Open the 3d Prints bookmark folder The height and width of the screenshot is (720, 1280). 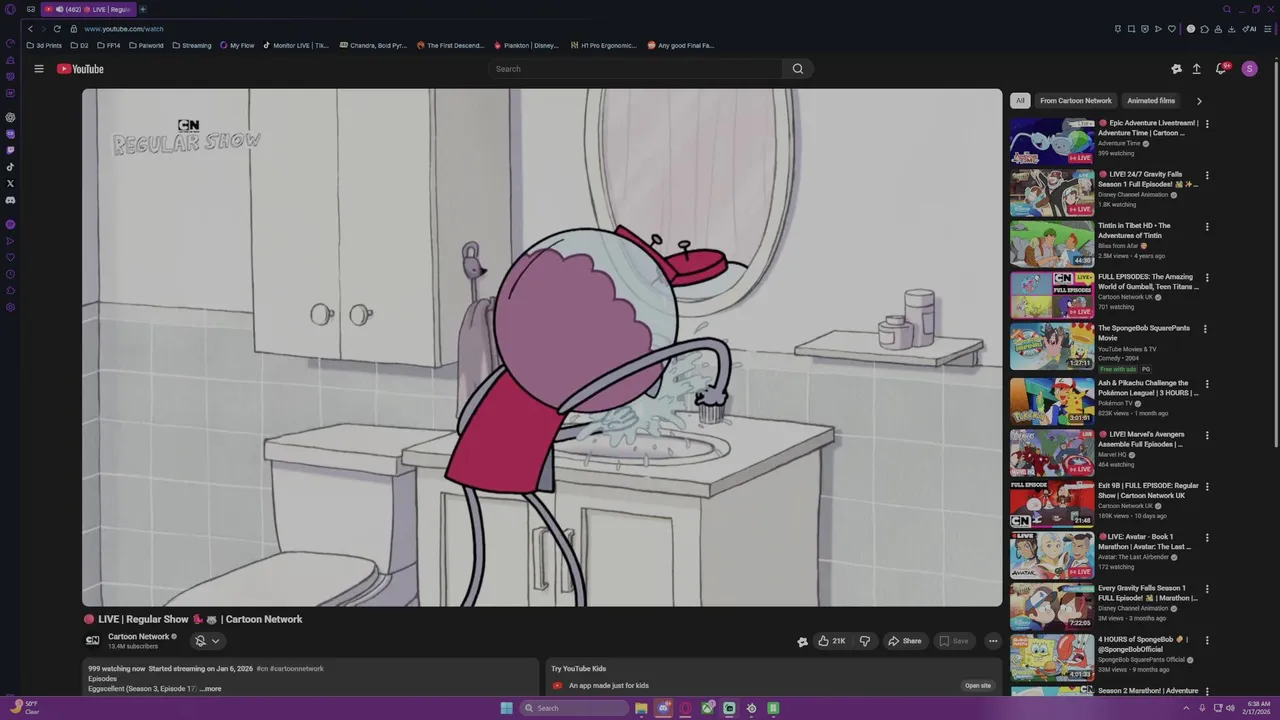44,45
